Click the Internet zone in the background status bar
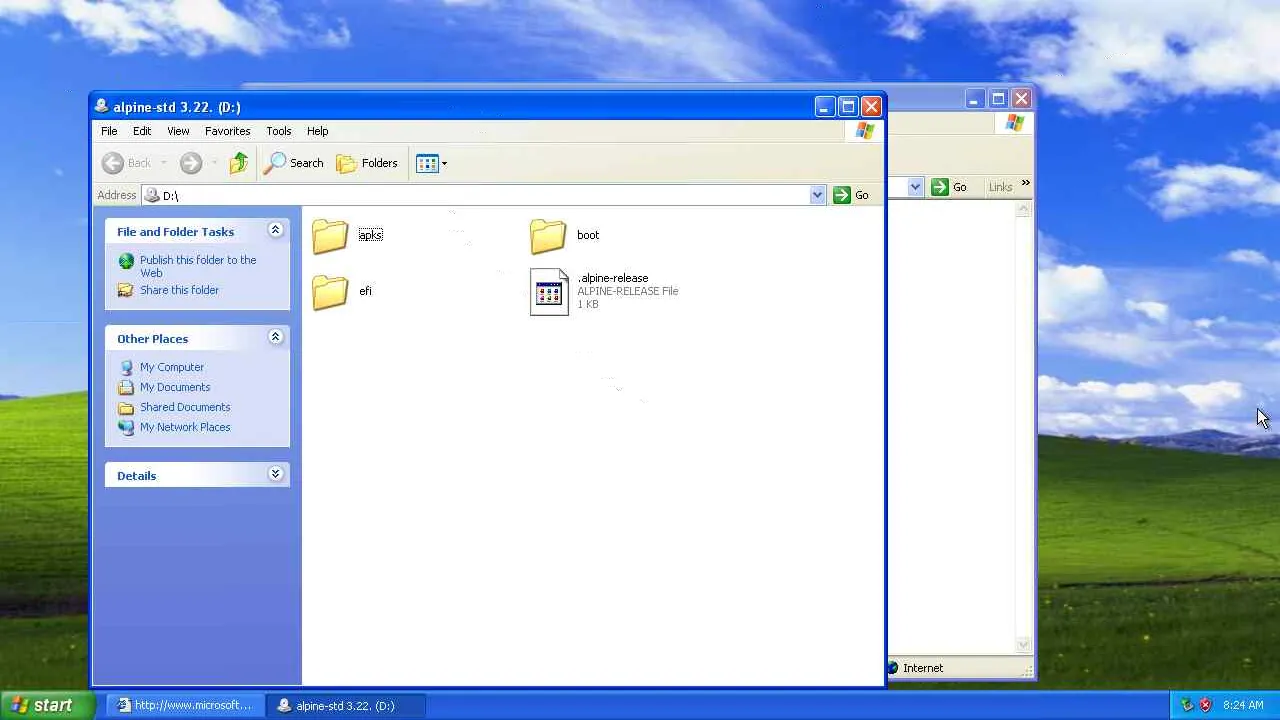The image size is (1280, 720). tap(913, 668)
